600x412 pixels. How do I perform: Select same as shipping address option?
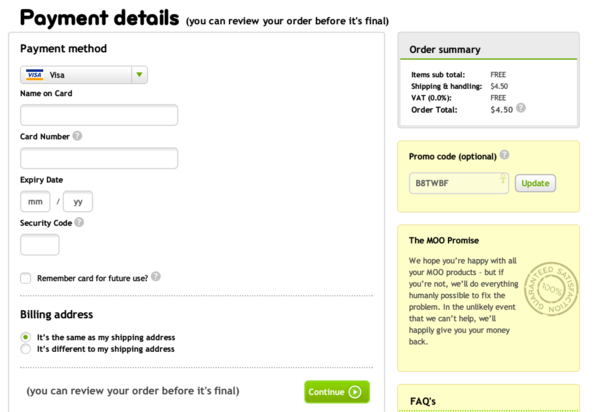click(26, 337)
